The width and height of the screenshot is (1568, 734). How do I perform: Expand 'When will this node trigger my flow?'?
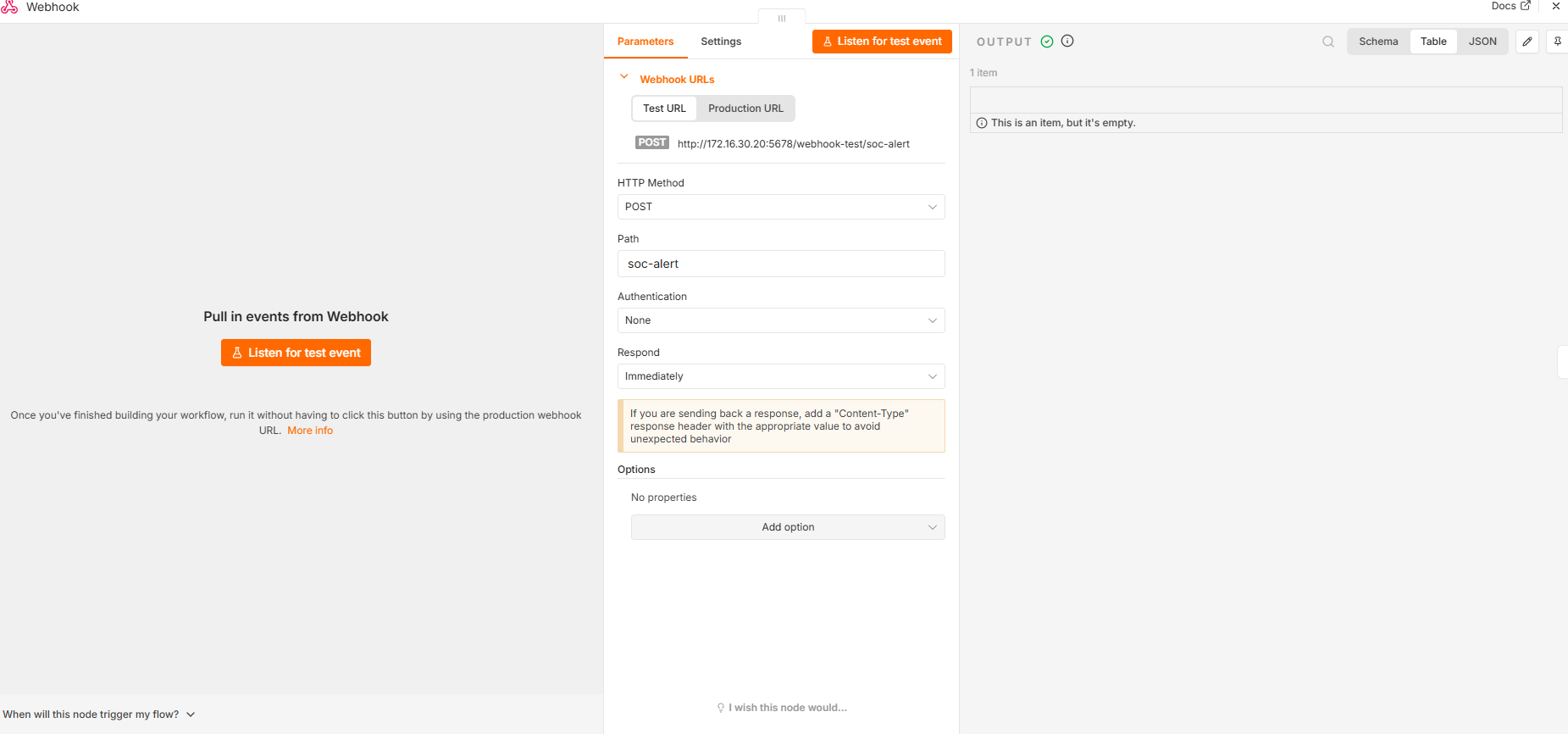pos(99,715)
